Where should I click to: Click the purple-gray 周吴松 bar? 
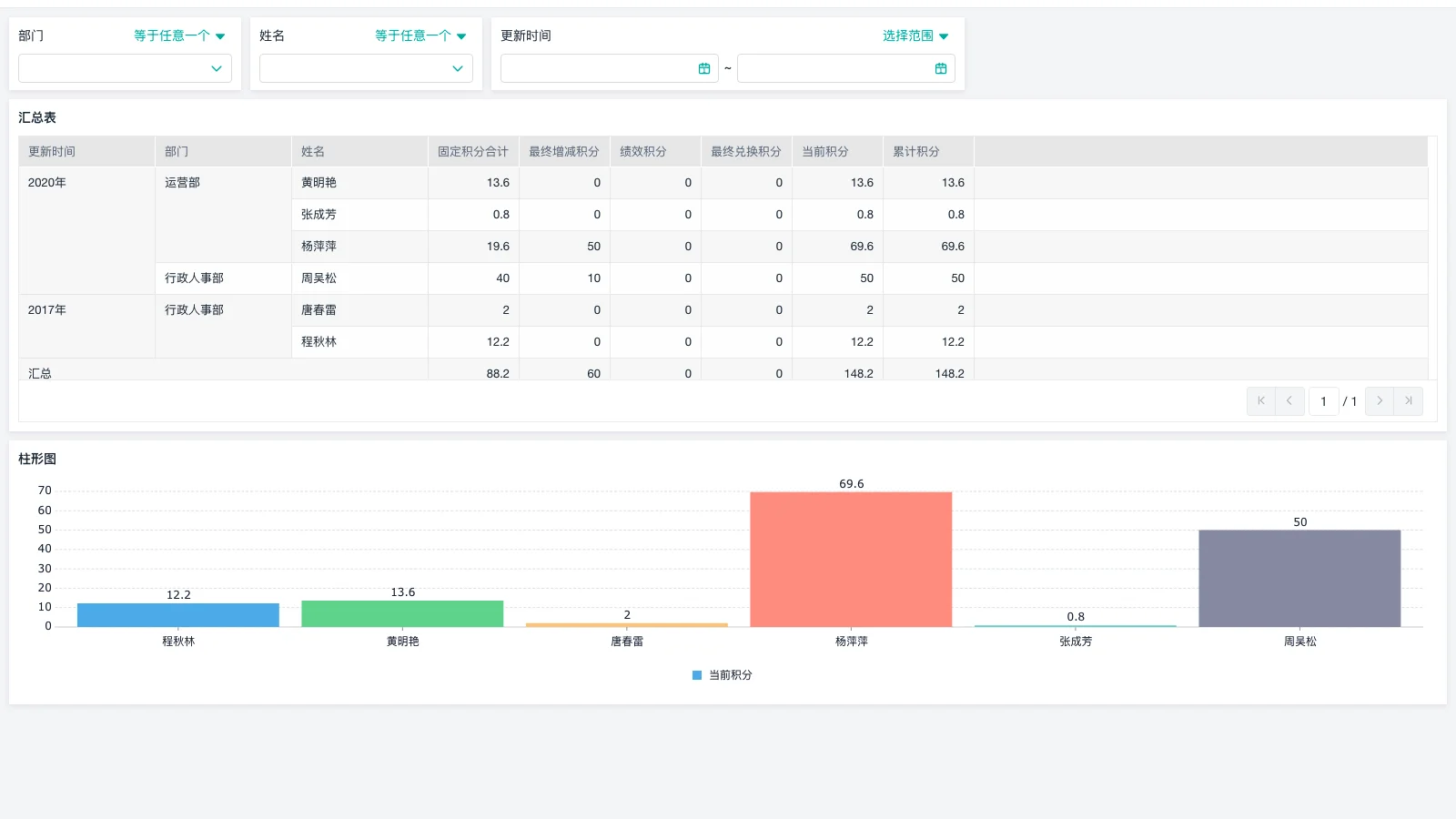tap(1299, 578)
